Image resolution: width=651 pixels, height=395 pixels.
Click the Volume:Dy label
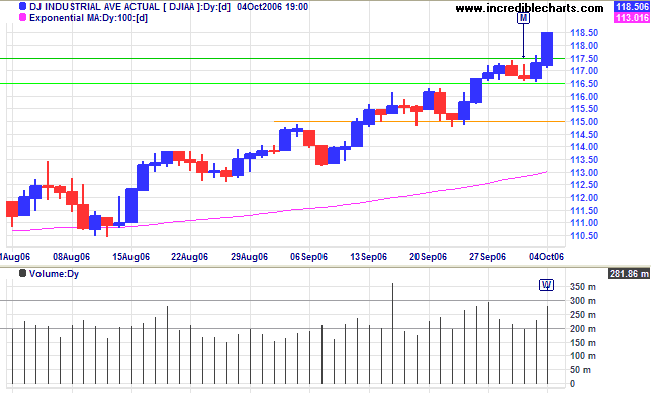[x=54, y=274]
